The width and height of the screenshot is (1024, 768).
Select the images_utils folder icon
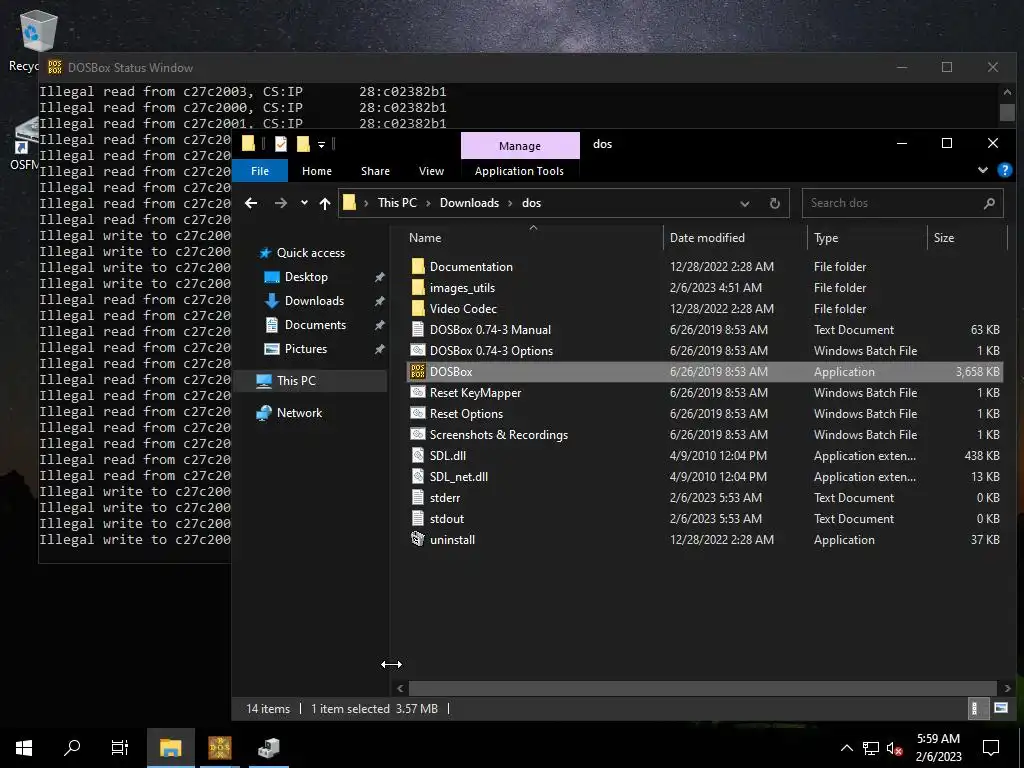(418, 287)
